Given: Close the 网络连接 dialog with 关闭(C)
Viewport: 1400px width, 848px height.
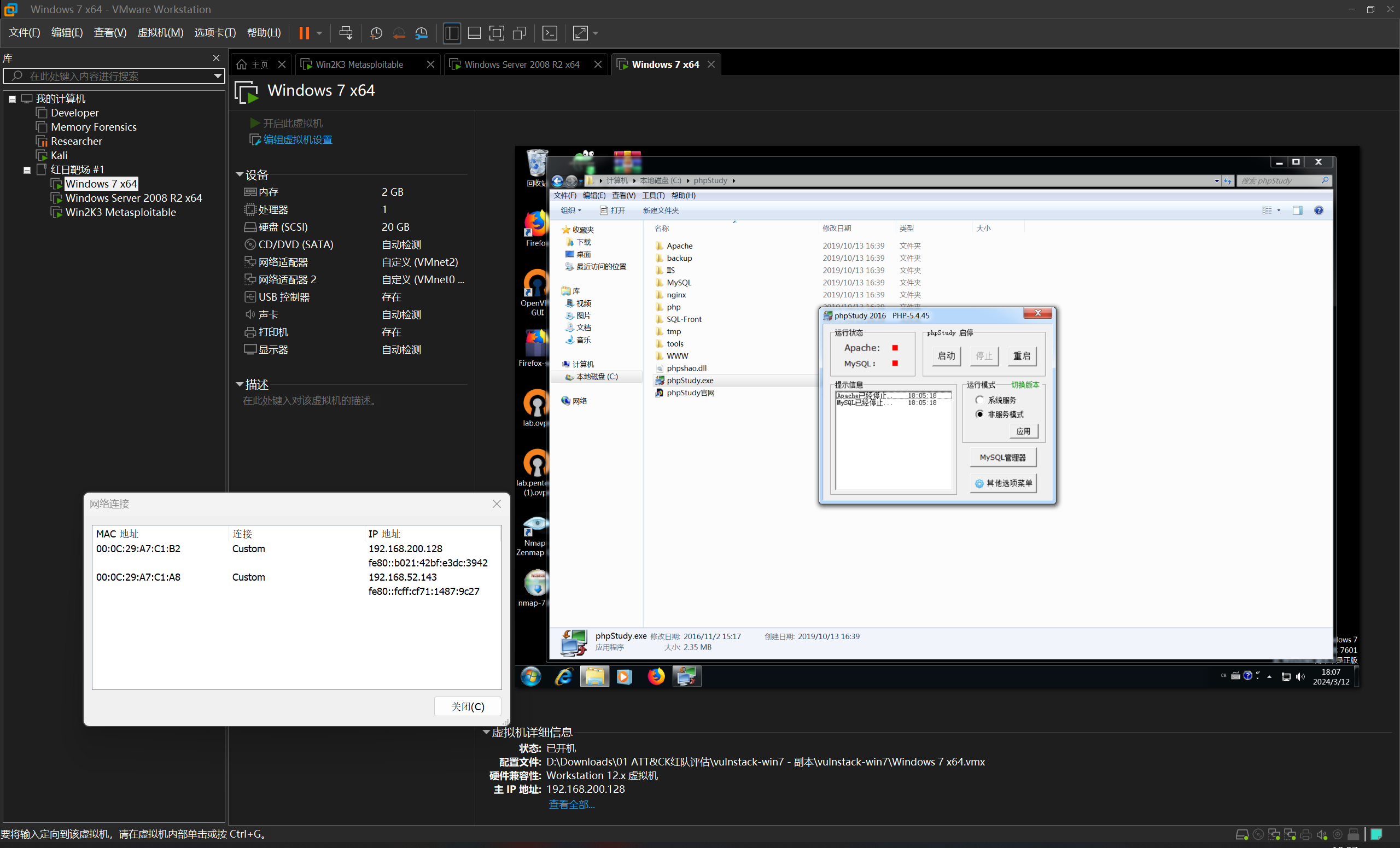Looking at the screenshot, I should (468, 706).
